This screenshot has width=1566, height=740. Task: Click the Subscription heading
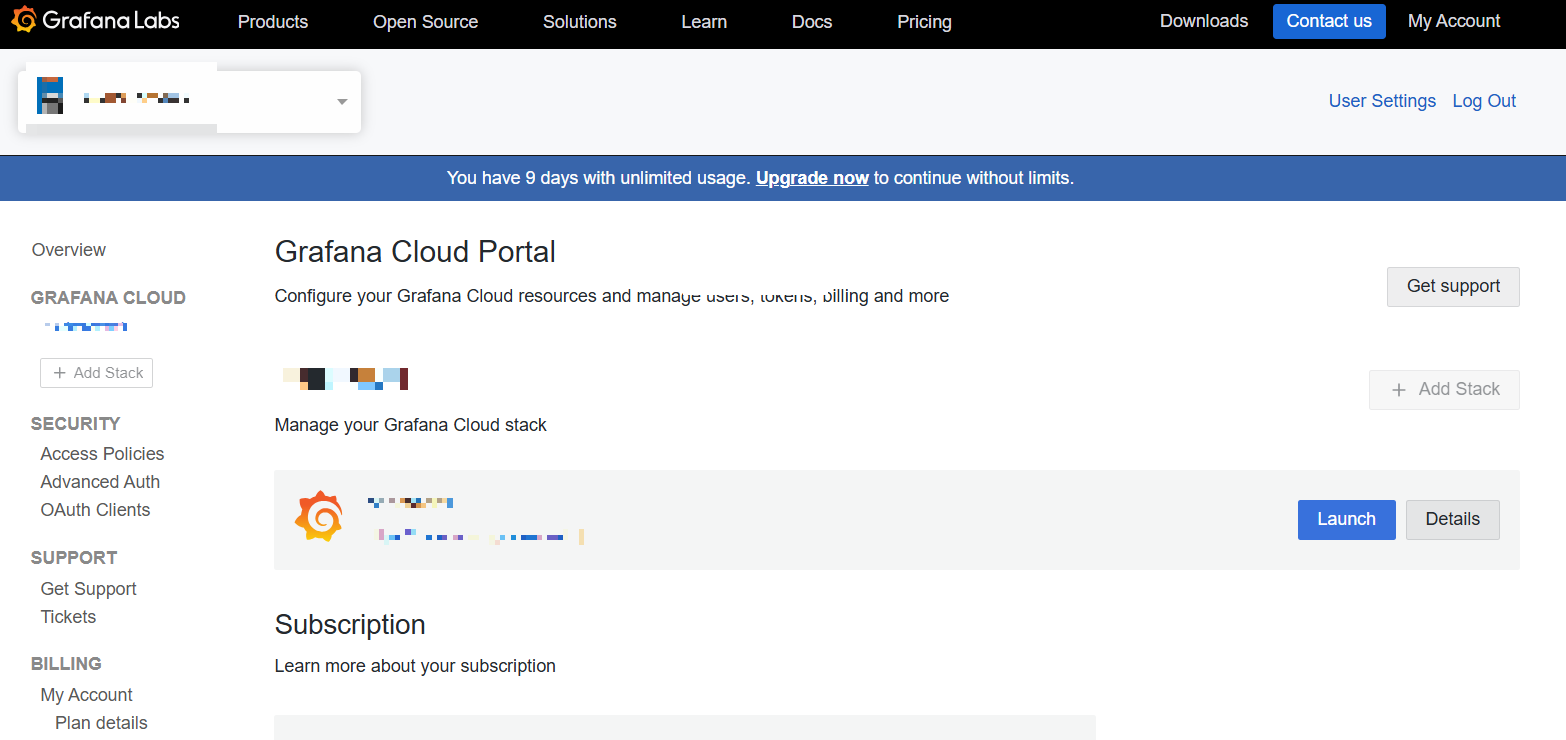pyautogui.click(x=350, y=625)
